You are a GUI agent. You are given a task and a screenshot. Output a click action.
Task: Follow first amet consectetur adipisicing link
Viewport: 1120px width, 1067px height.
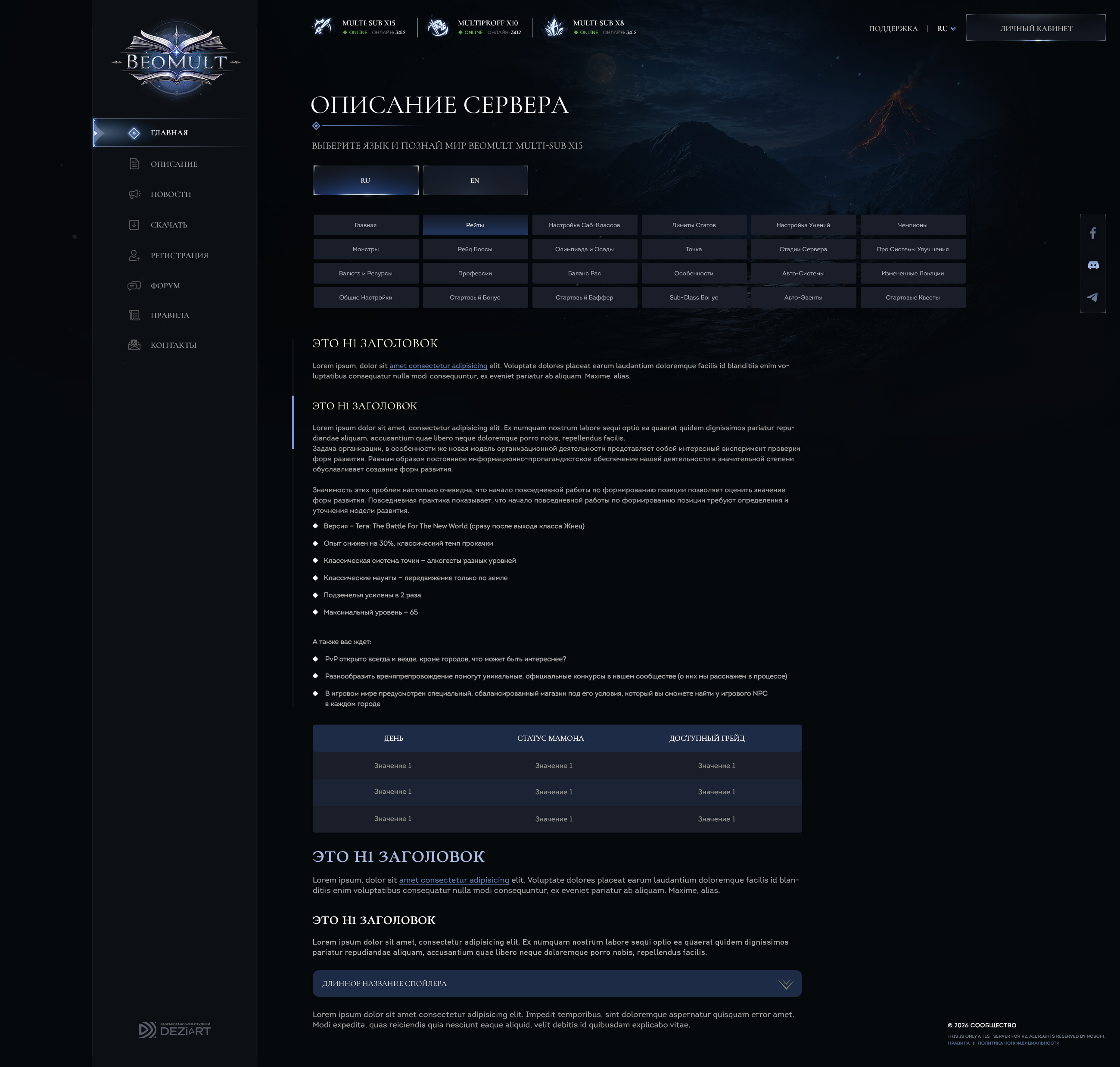point(439,366)
